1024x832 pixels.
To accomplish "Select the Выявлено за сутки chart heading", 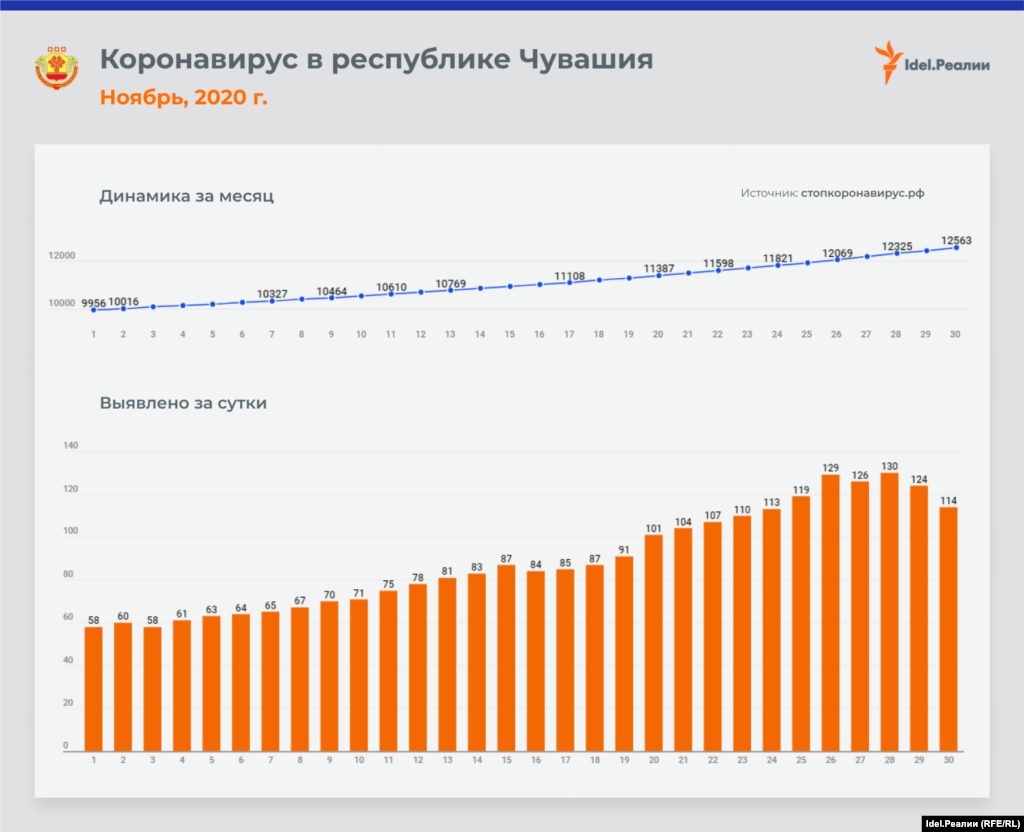I will [182, 404].
